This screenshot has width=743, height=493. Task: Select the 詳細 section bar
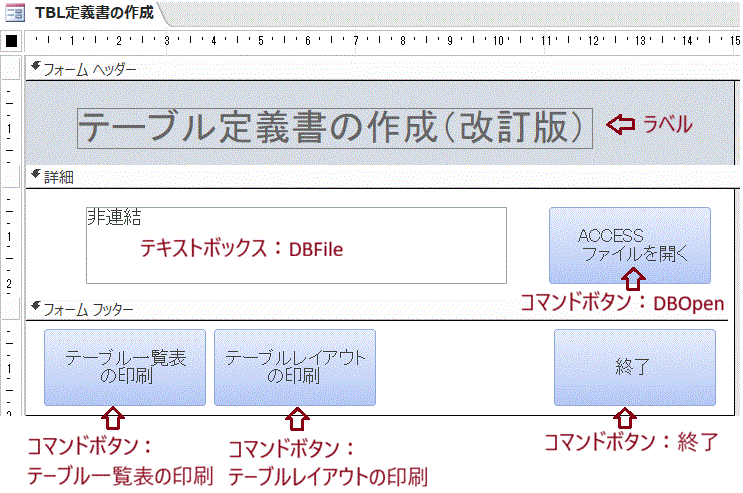tap(380, 177)
